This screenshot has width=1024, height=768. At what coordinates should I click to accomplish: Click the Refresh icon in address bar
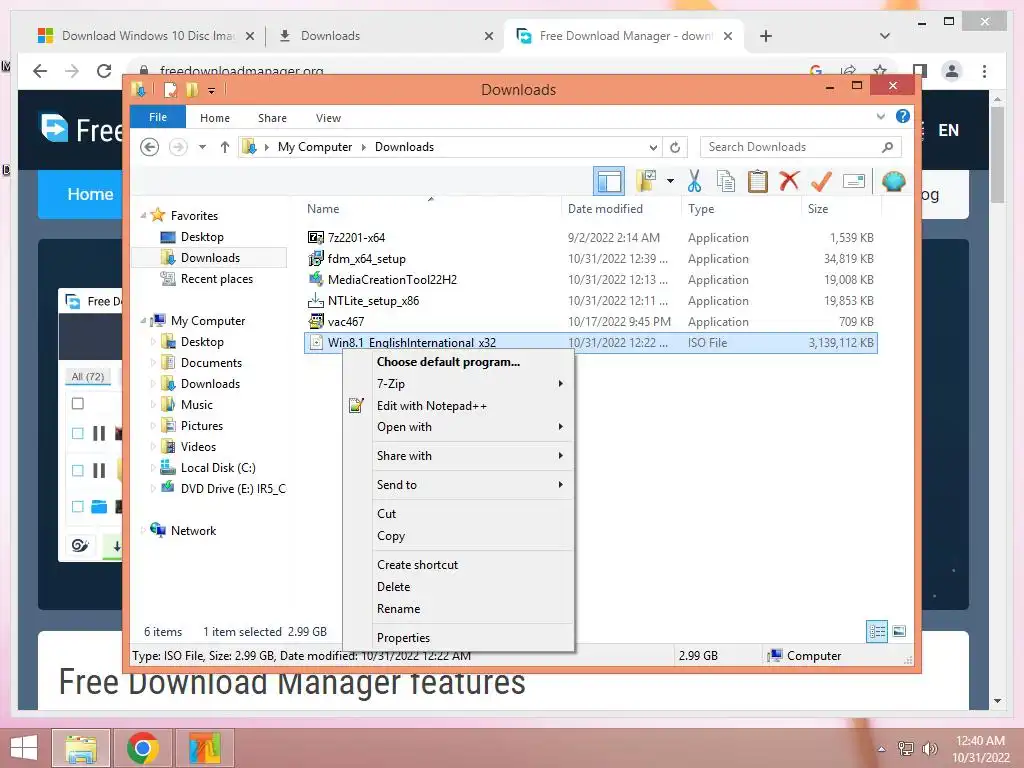pos(675,147)
